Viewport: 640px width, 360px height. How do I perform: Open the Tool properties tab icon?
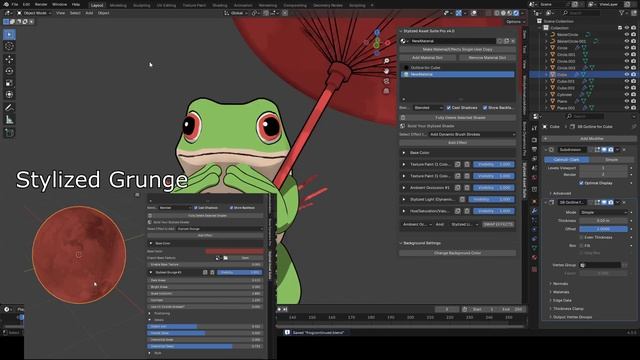(534, 128)
